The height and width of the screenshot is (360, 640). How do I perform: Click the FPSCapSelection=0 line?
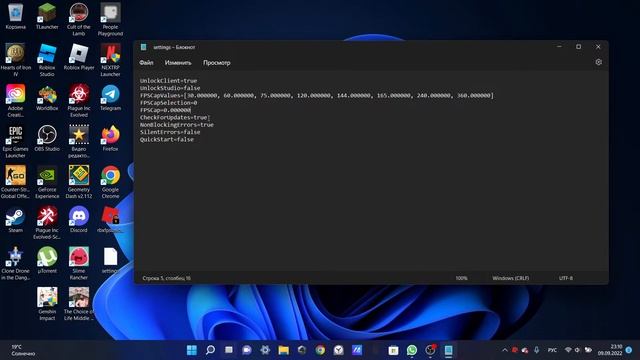(168, 103)
